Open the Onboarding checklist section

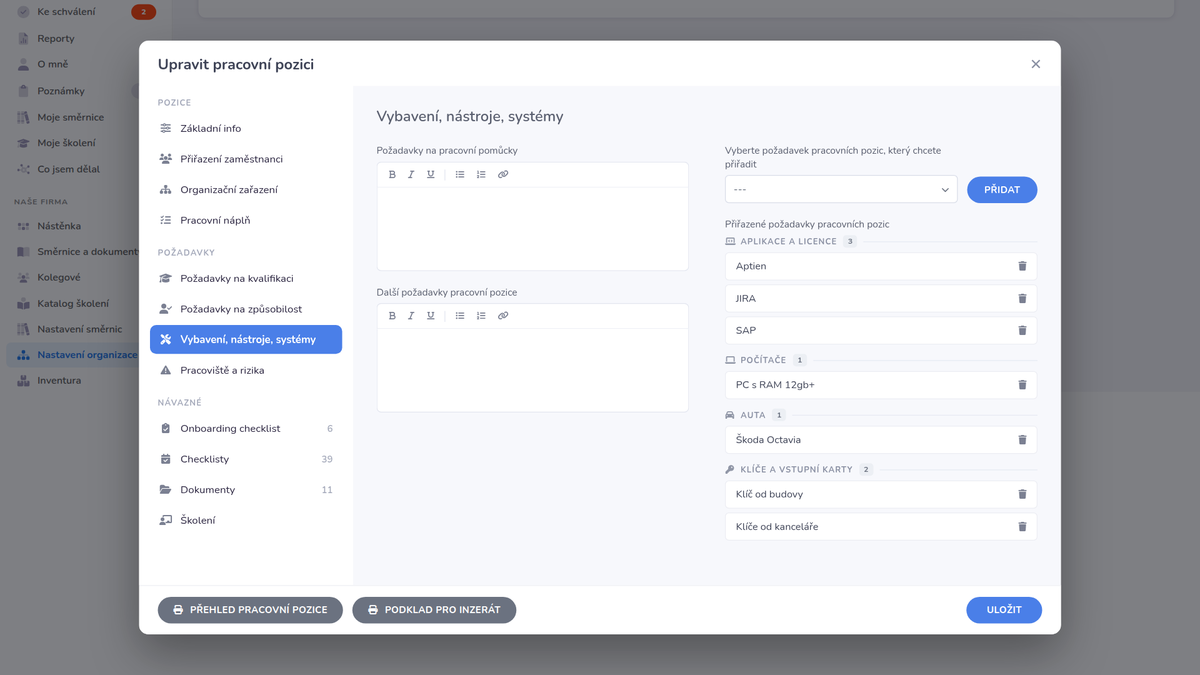click(x=246, y=429)
